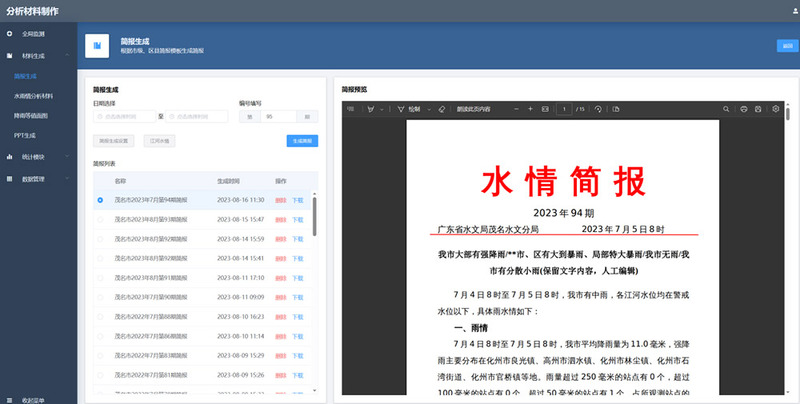Zoom out the PDF preview
The width and height of the screenshot is (800, 404).
click(516, 109)
